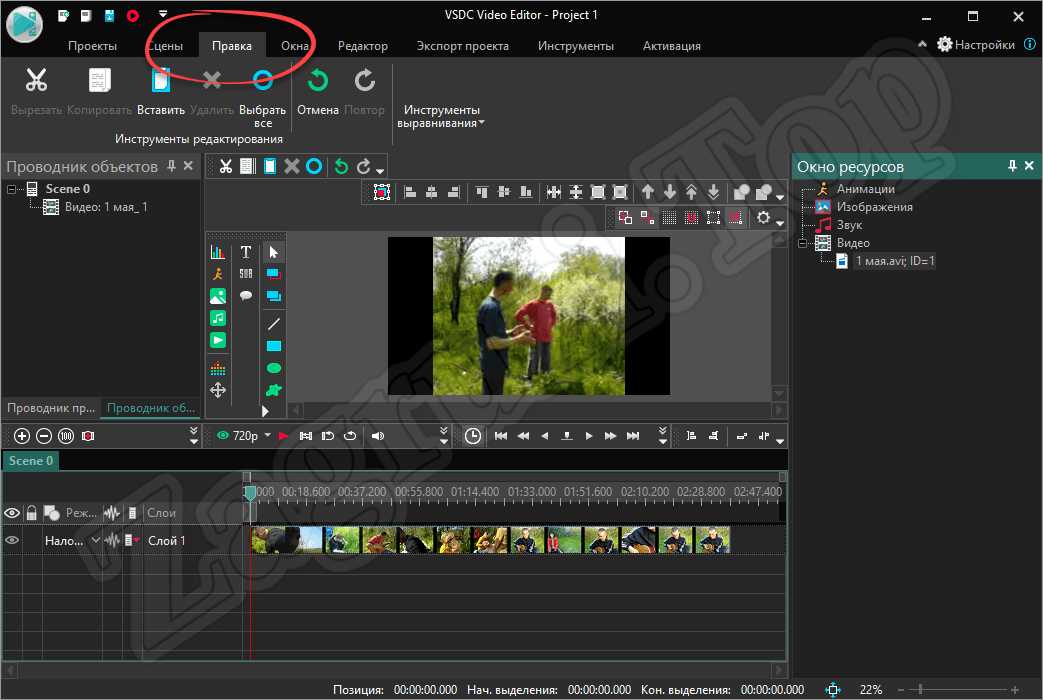
Task: Undo with the Отмена ribbon icon
Action: pos(317,80)
